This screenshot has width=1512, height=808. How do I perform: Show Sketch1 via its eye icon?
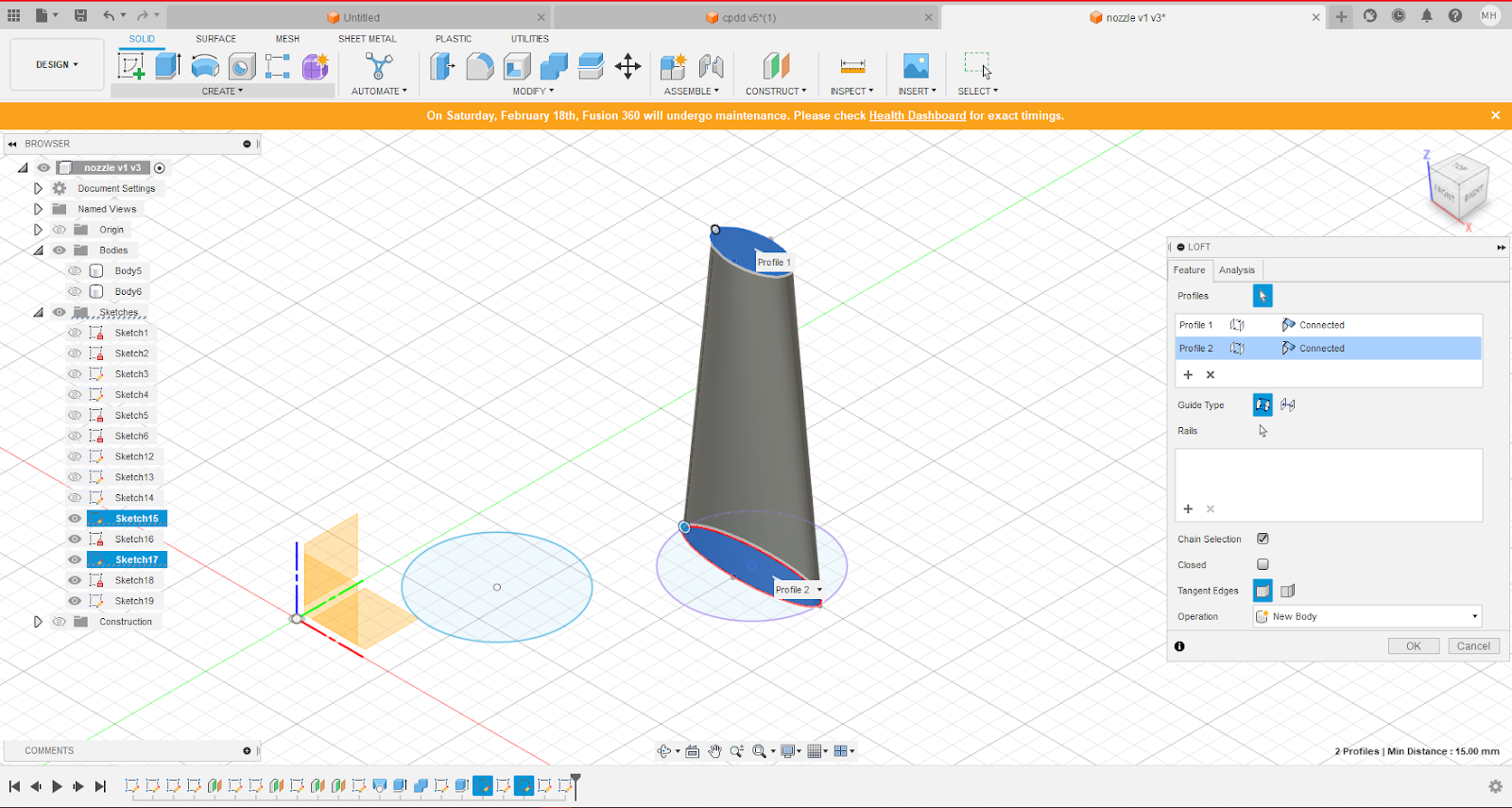(75, 333)
